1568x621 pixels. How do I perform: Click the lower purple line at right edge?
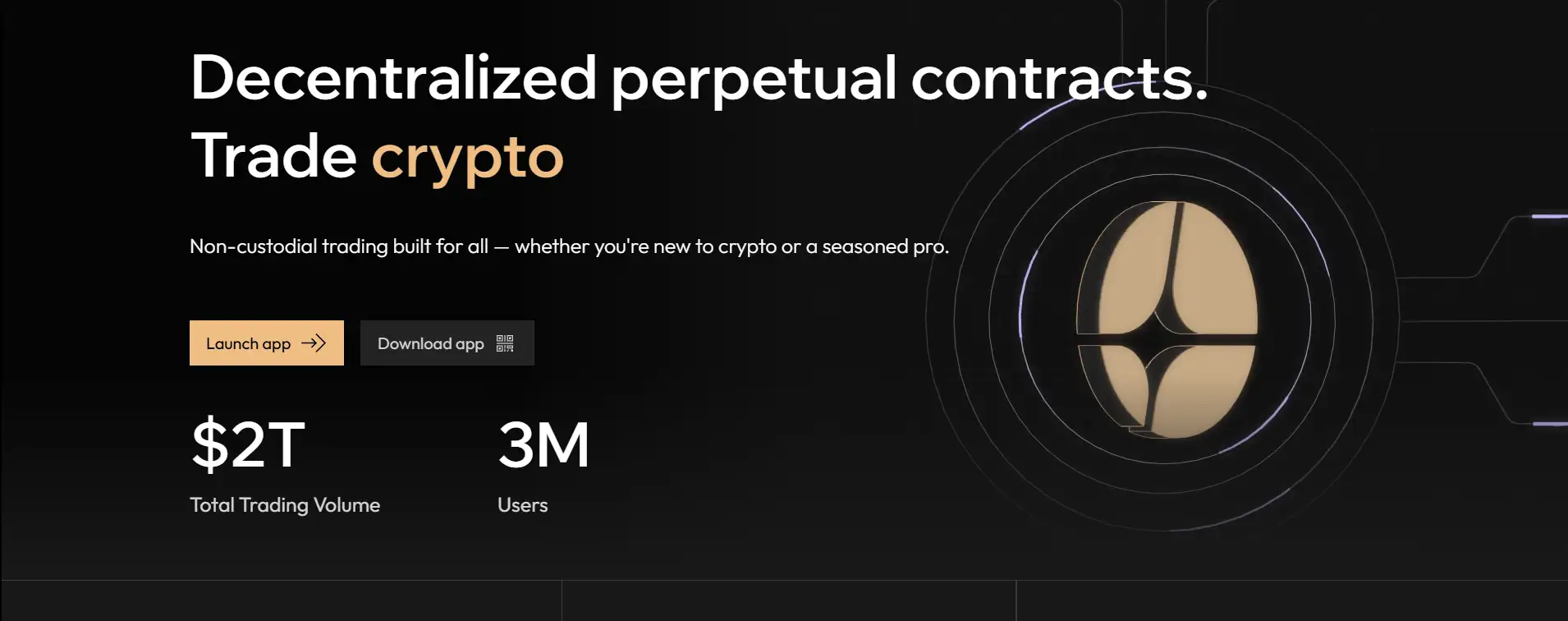coord(1550,424)
